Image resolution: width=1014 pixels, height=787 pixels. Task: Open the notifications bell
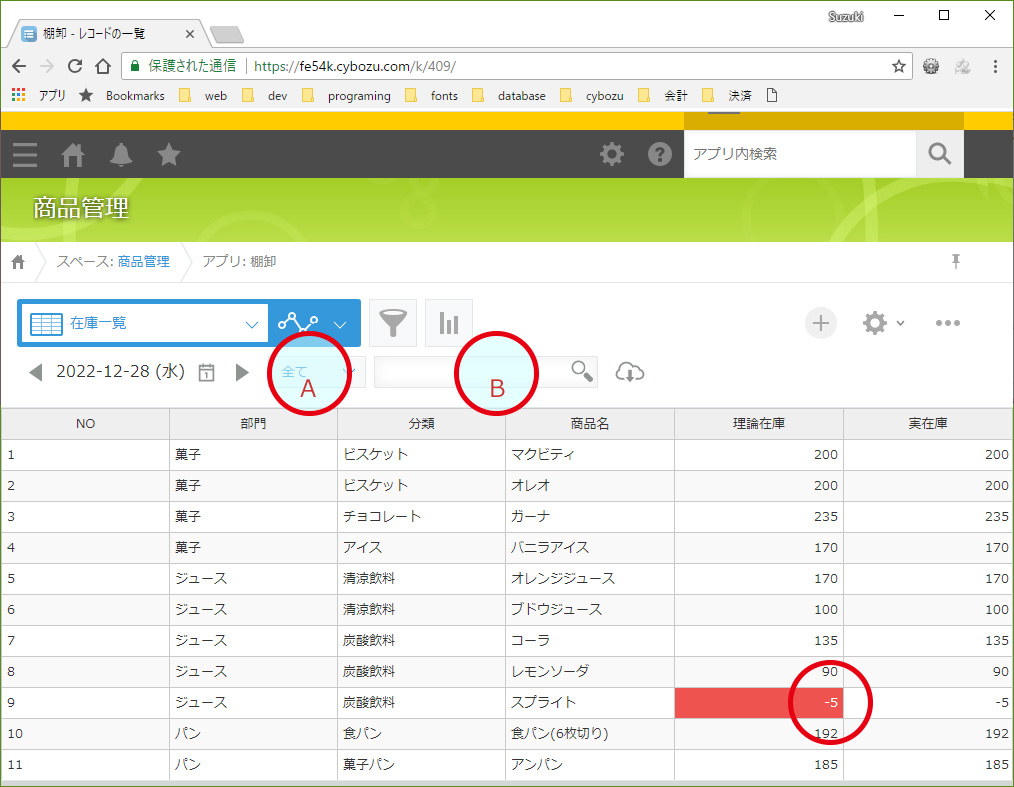point(121,155)
